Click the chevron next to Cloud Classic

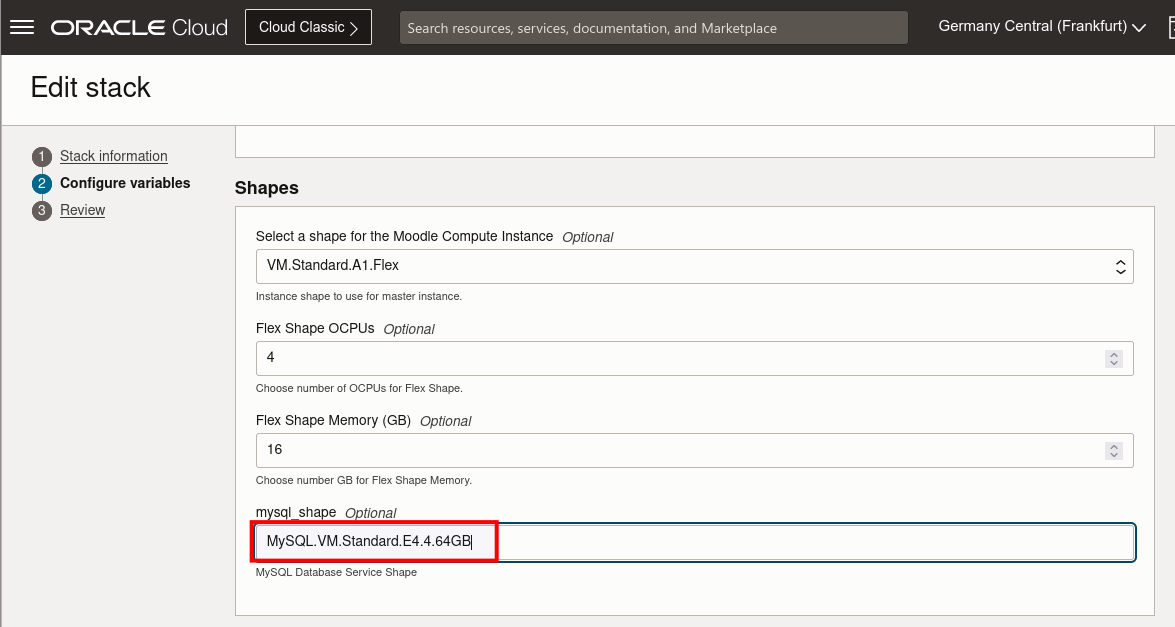point(356,27)
